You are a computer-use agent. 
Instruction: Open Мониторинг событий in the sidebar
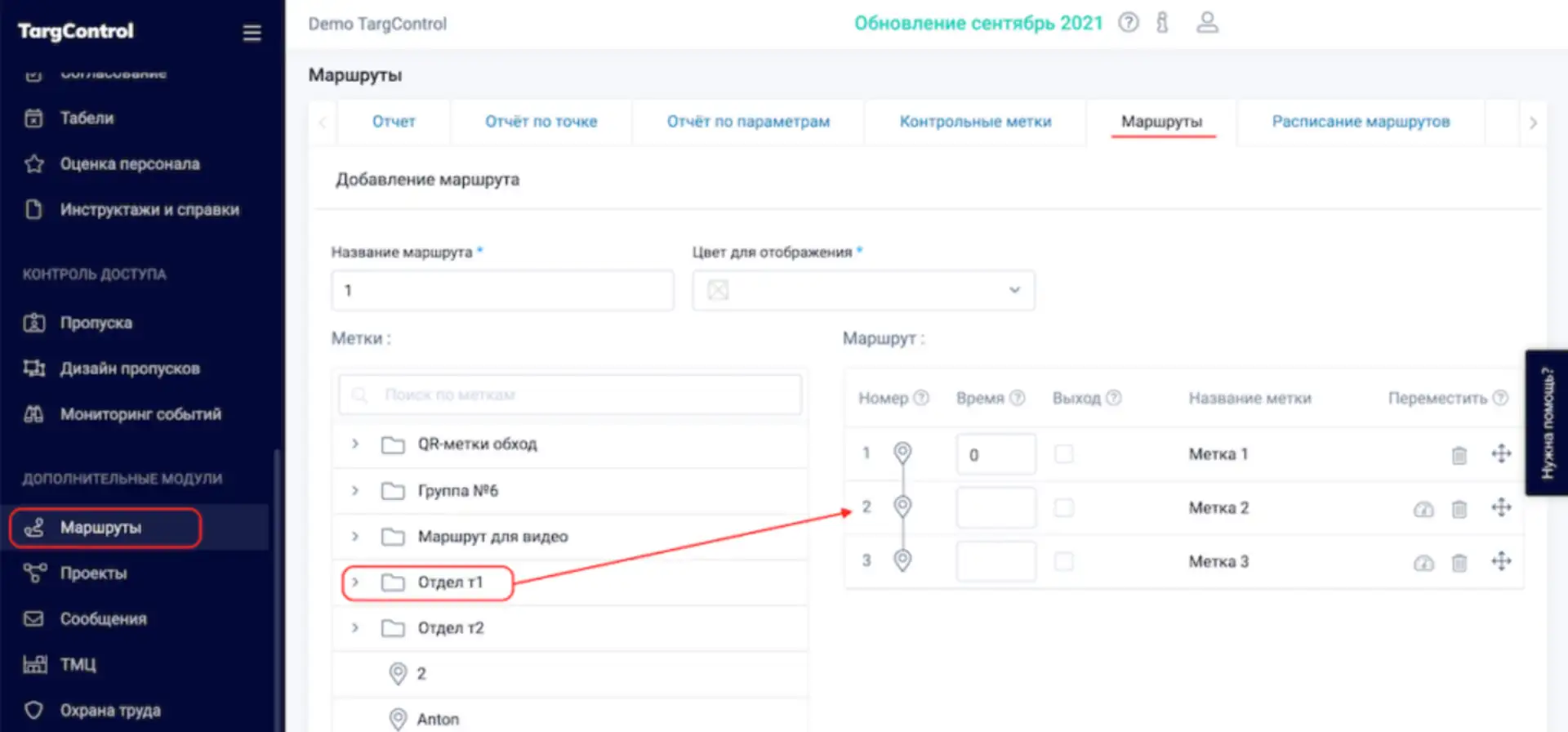click(140, 414)
